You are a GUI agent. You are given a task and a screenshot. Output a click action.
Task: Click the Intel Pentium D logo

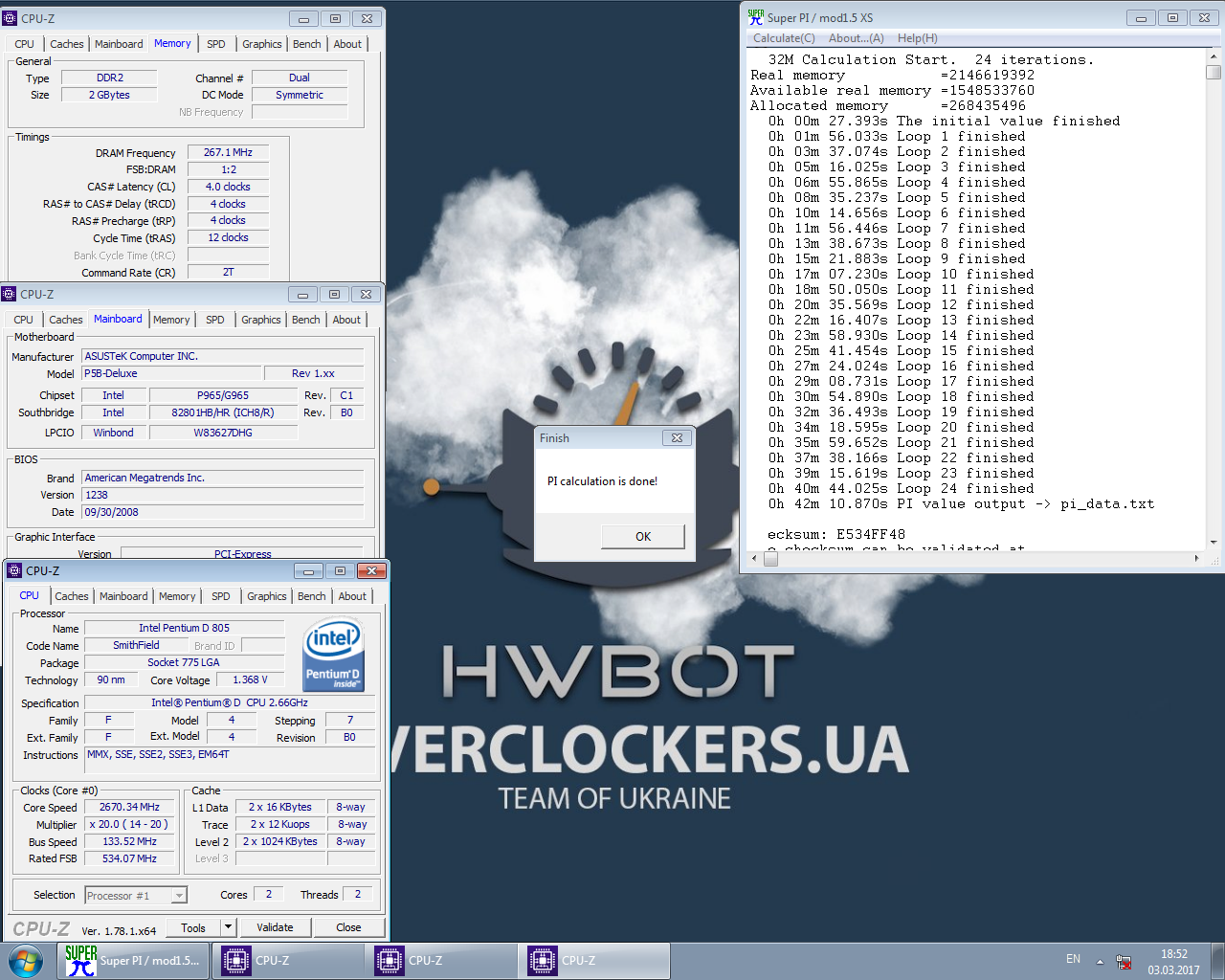coord(333,656)
